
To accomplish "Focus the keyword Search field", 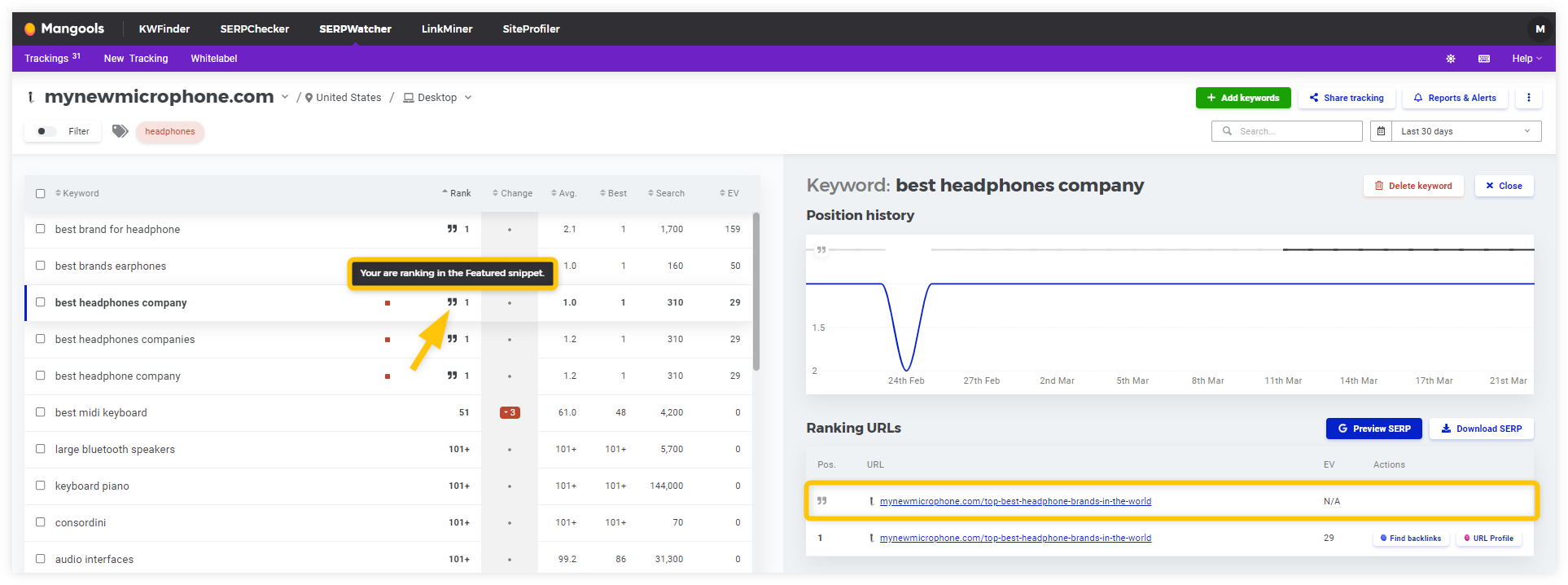I will point(1287,131).
